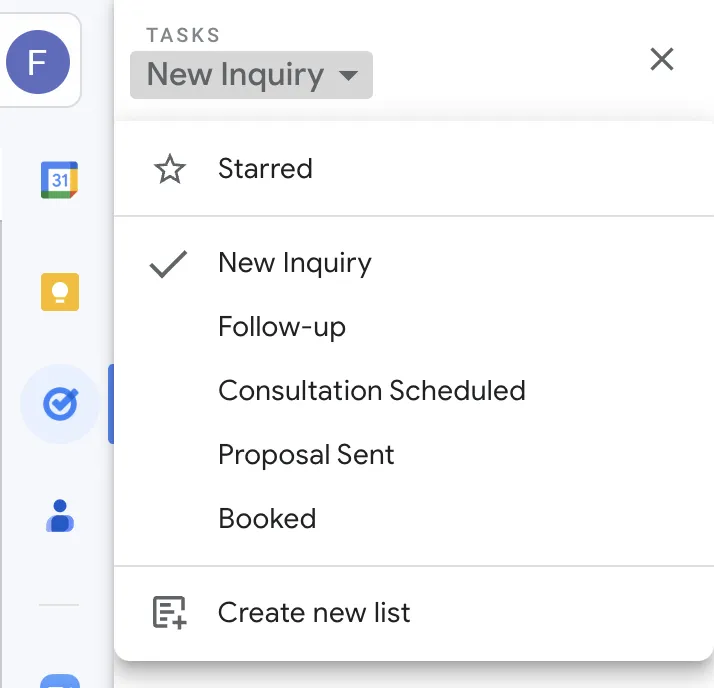The height and width of the screenshot is (688, 714).
Task: Switch to the Follow-up list
Action: click(x=281, y=327)
